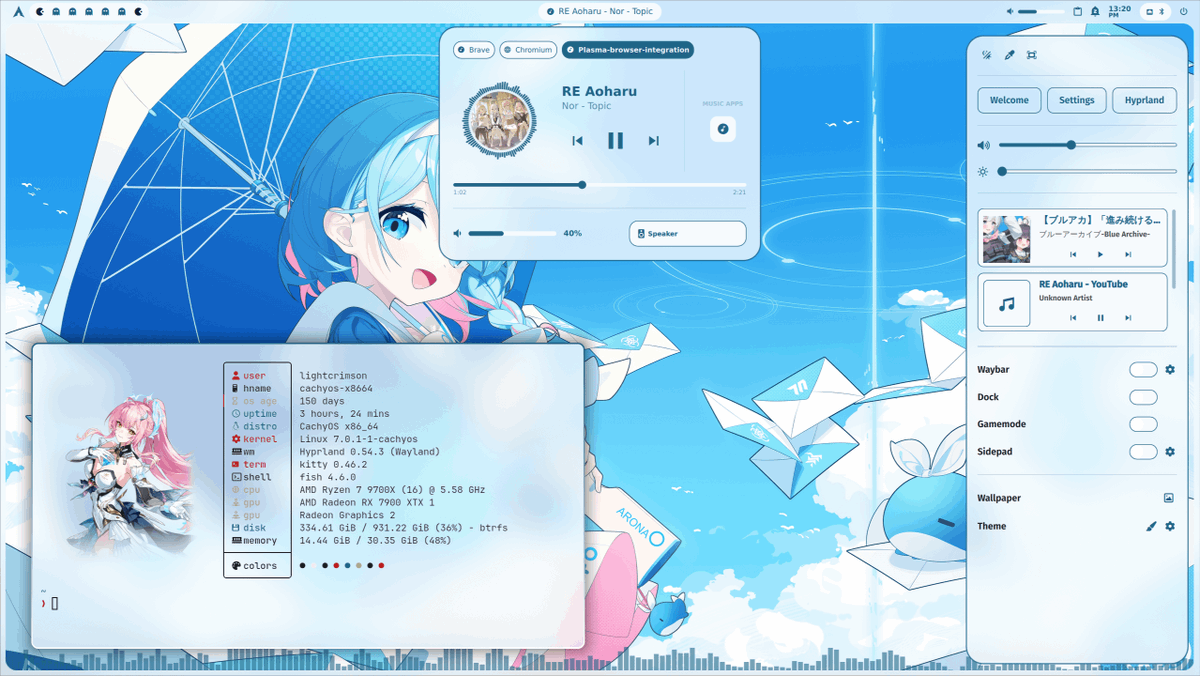Open Sidepad settings gear
This screenshot has width=1200, height=676.
pyautogui.click(x=1170, y=452)
